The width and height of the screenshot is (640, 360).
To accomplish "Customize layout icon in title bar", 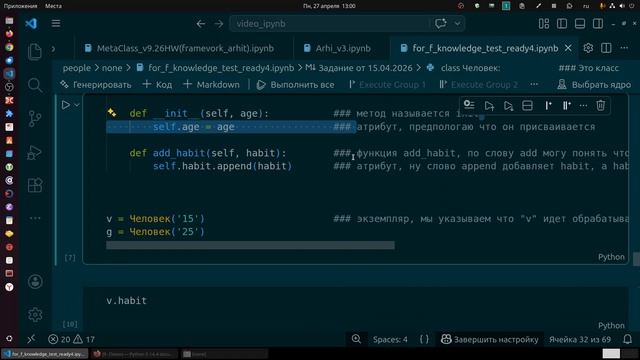I will [544, 24].
